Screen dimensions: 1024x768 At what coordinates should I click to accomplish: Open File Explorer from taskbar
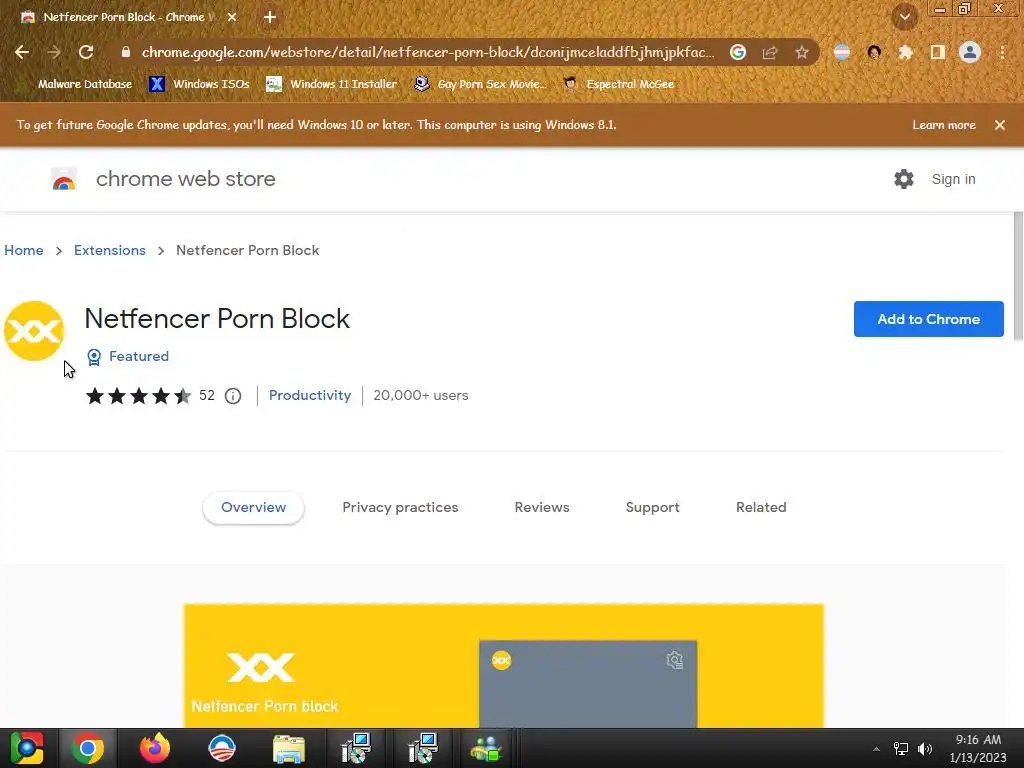pos(289,748)
